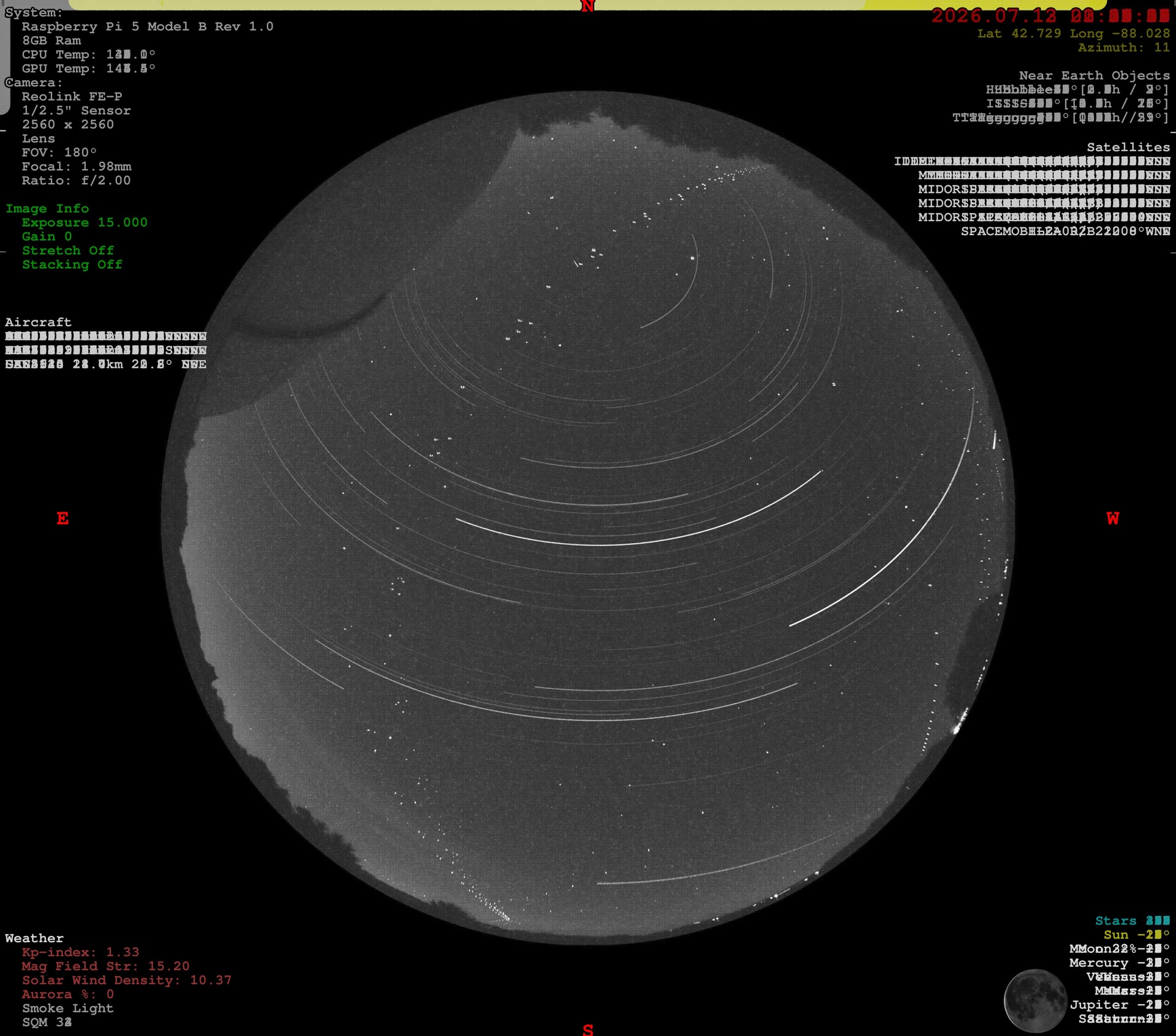This screenshot has width=1176, height=1036.
Task: Click the red S compass marker
Action: tap(588, 1029)
